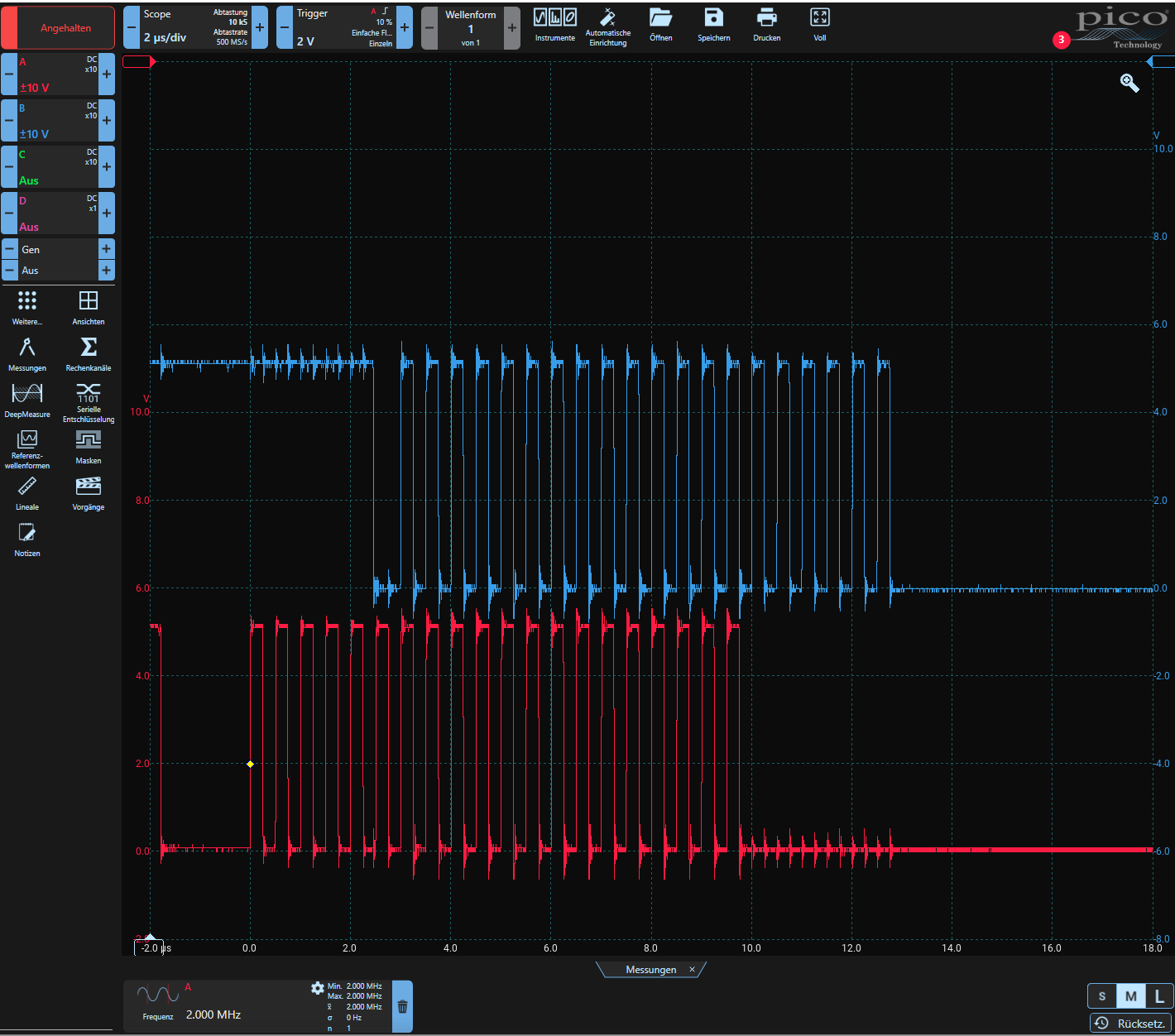
Task: Launch Automatische Einrichtung (auto setup)
Action: pyautogui.click(x=608, y=25)
